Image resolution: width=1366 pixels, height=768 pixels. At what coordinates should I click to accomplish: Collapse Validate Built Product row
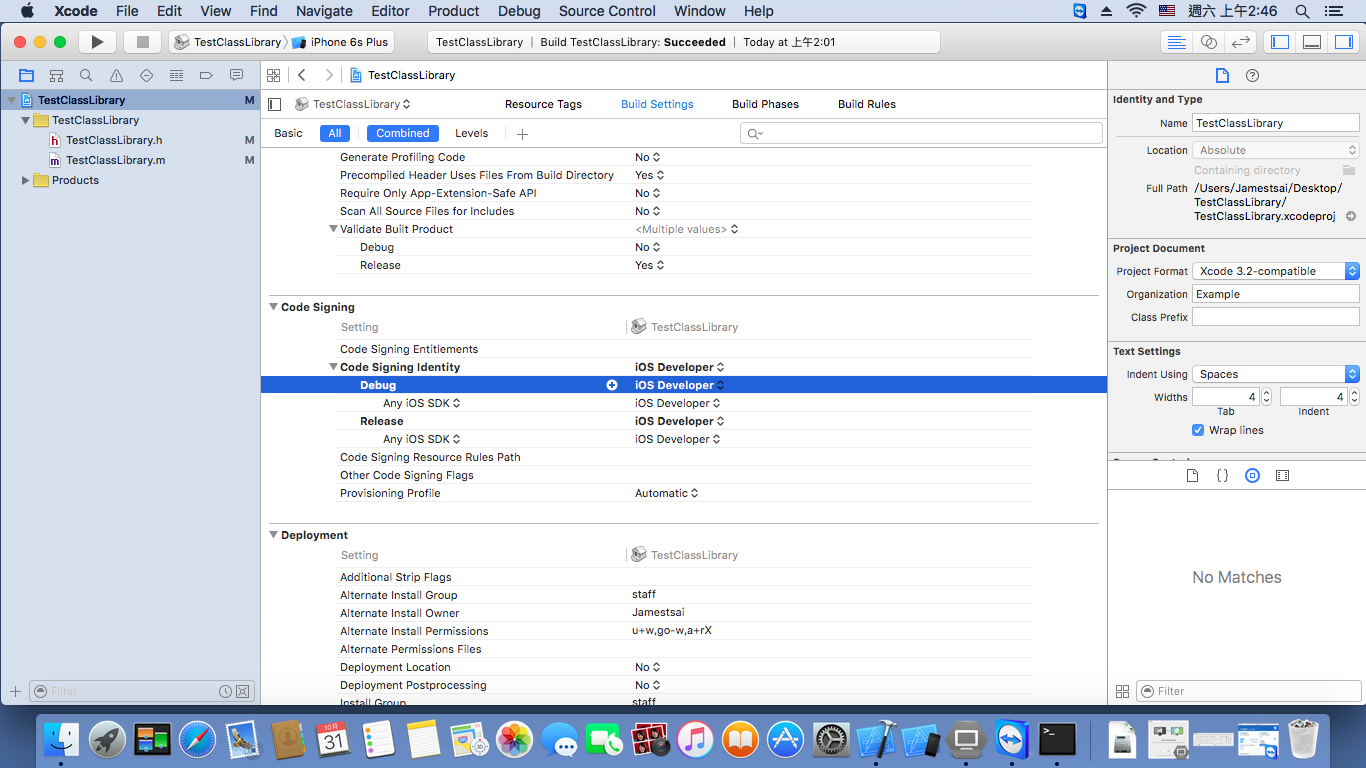click(334, 229)
